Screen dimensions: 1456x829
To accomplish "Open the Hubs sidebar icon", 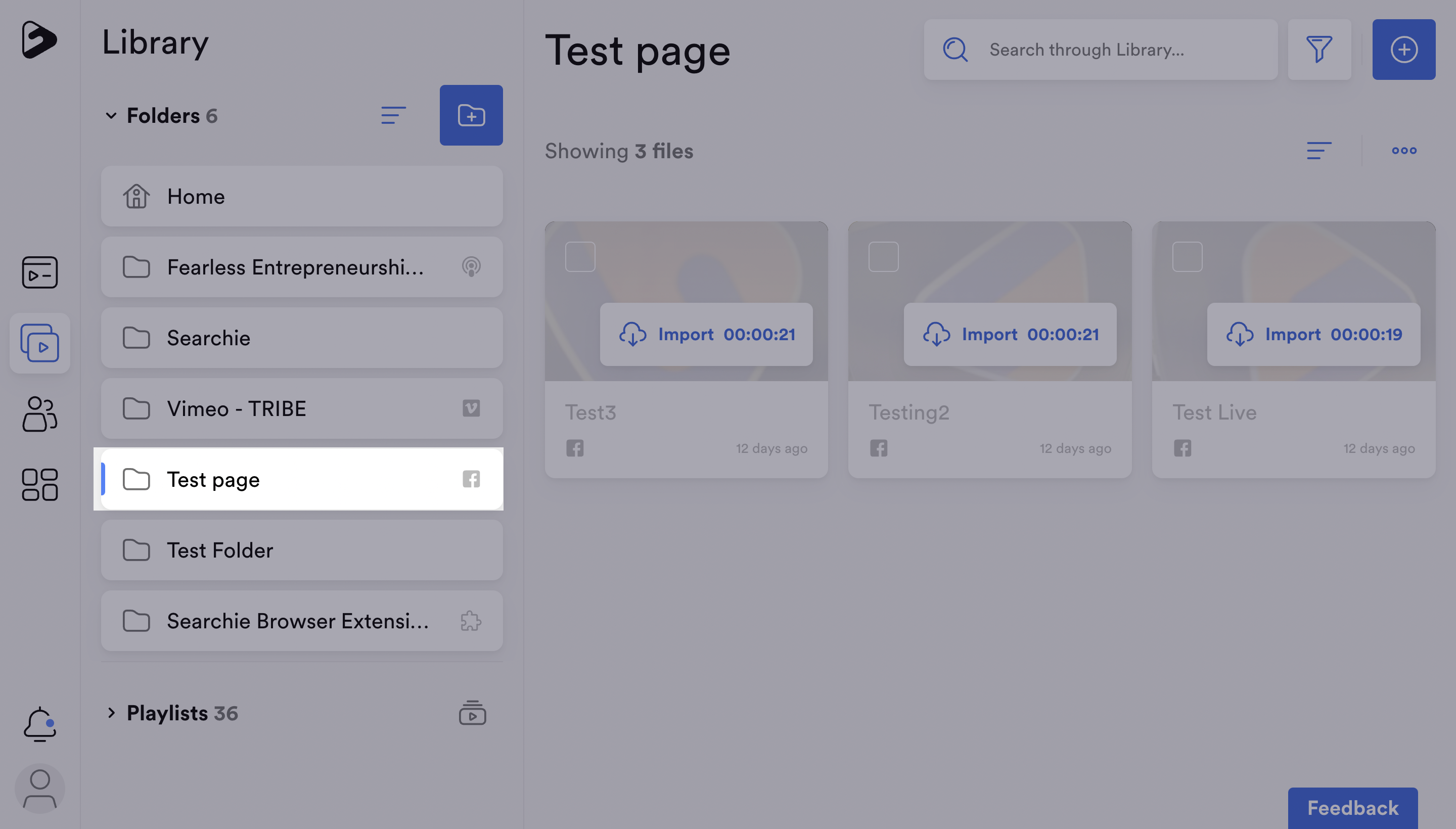I will point(39,272).
